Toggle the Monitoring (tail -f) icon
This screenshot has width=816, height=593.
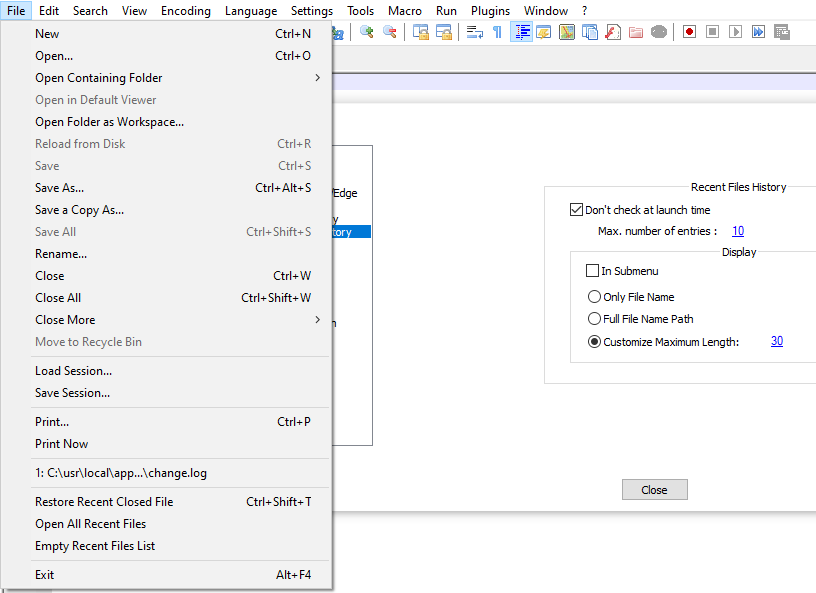pos(659,32)
